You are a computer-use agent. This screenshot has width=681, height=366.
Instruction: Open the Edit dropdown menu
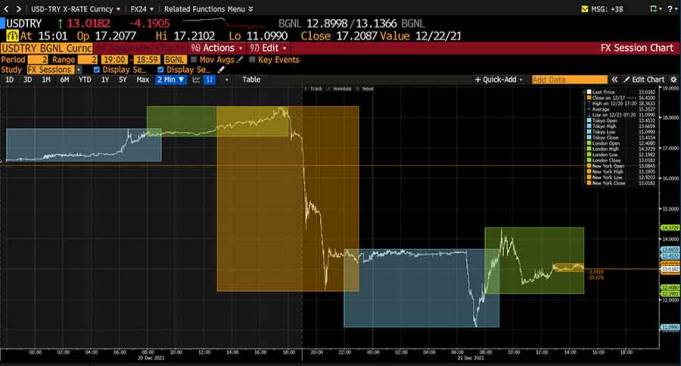(x=268, y=48)
